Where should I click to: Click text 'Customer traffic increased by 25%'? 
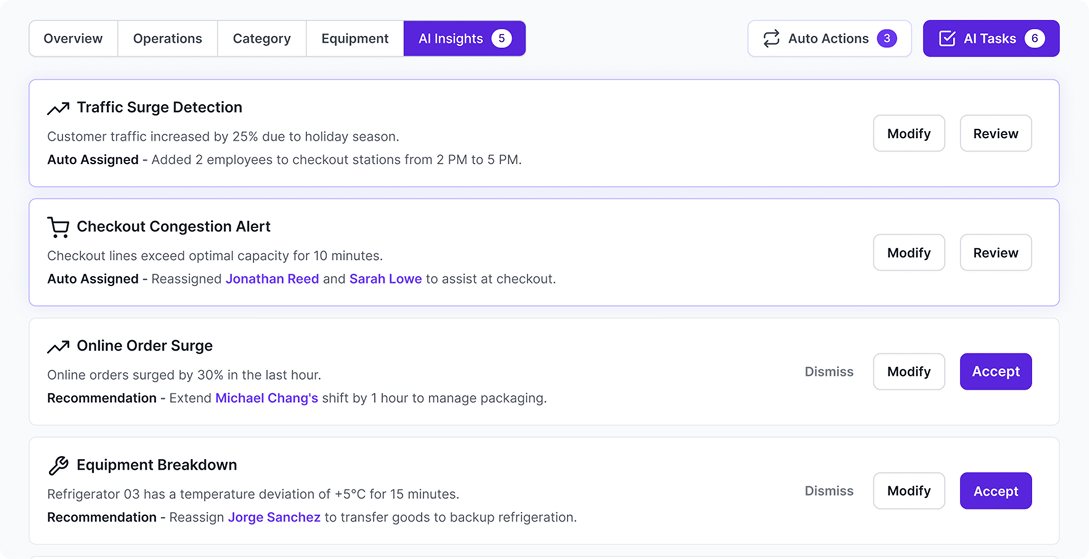coord(153,137)
